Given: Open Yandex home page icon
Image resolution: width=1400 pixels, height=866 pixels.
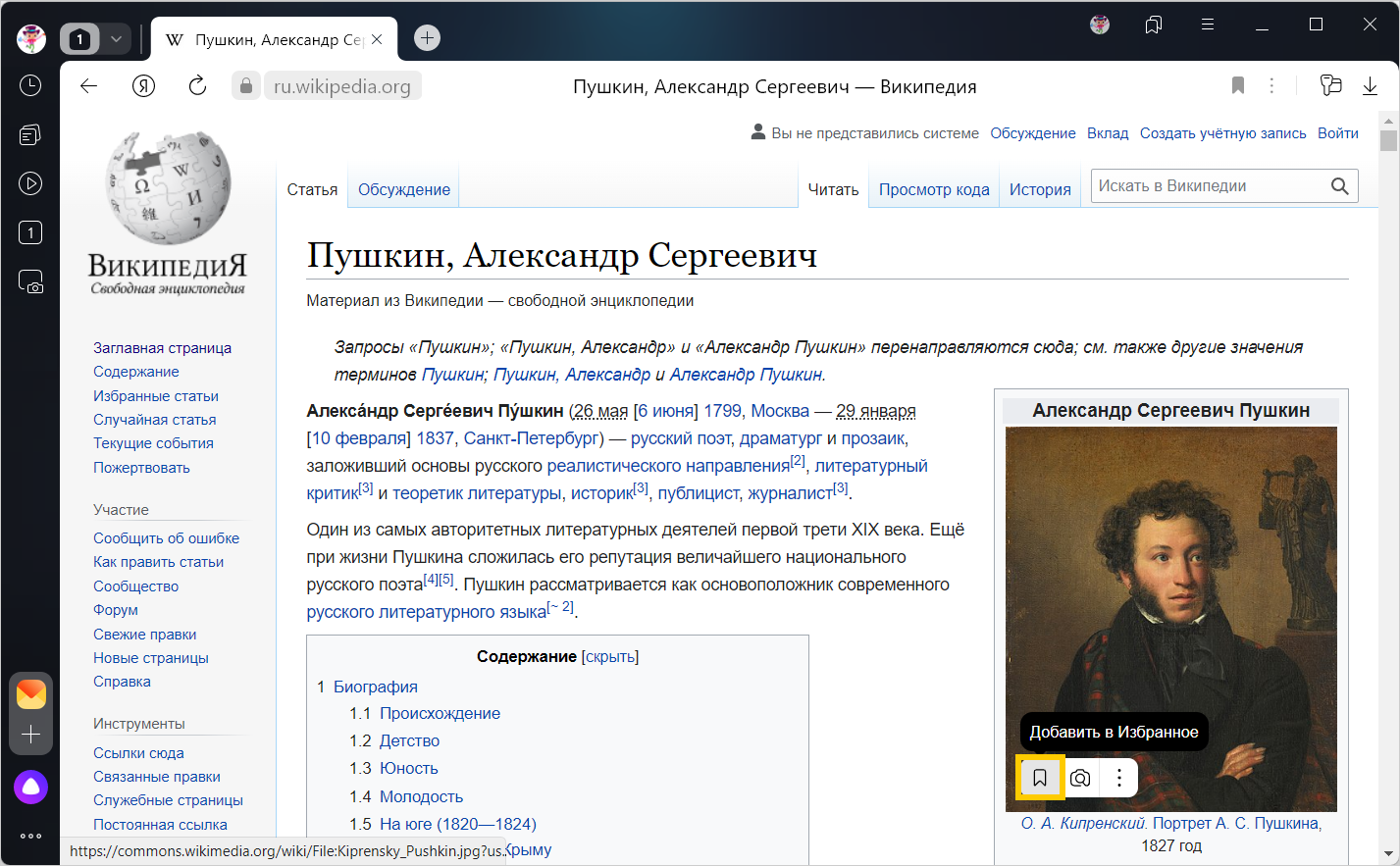Looking at the screenshot, I should pyautogui.click(x=144, y=86).
